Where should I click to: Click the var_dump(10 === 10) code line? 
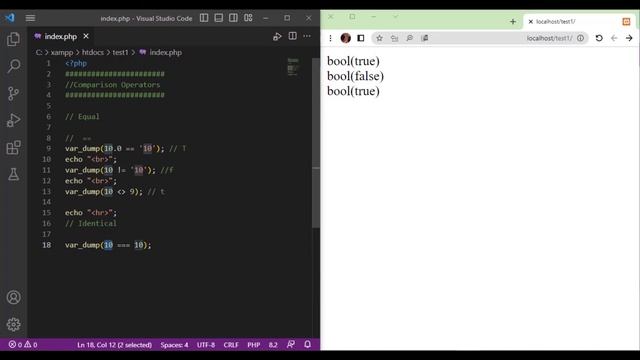[108, 245]
